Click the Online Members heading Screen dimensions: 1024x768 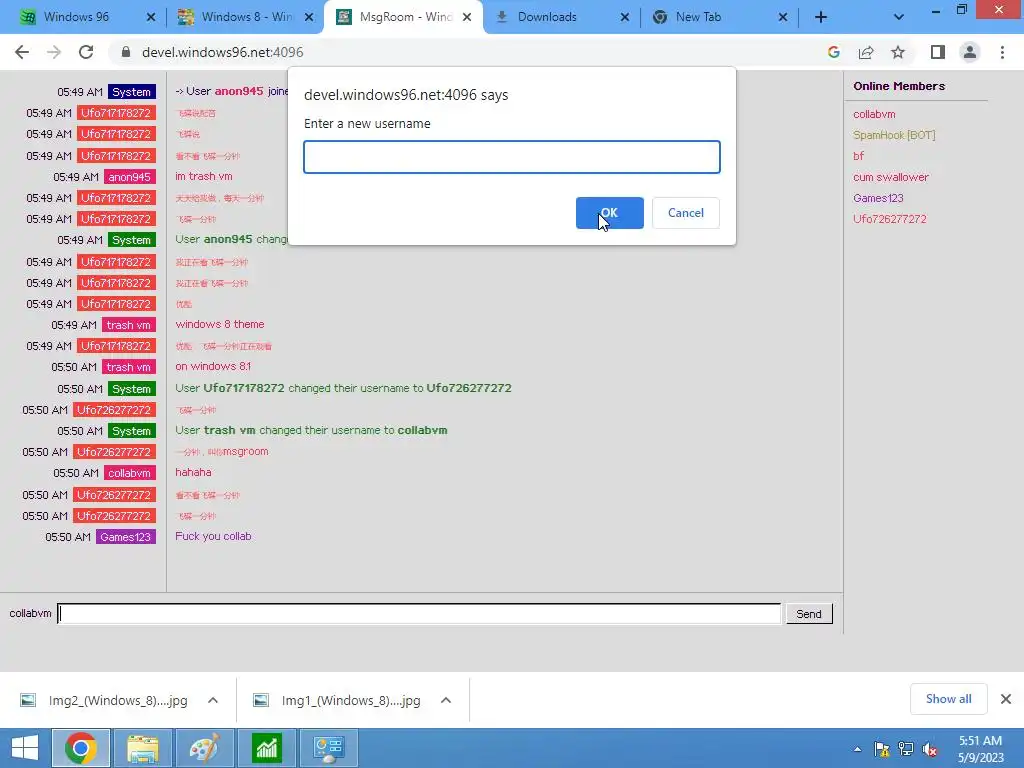pos(899,86)
